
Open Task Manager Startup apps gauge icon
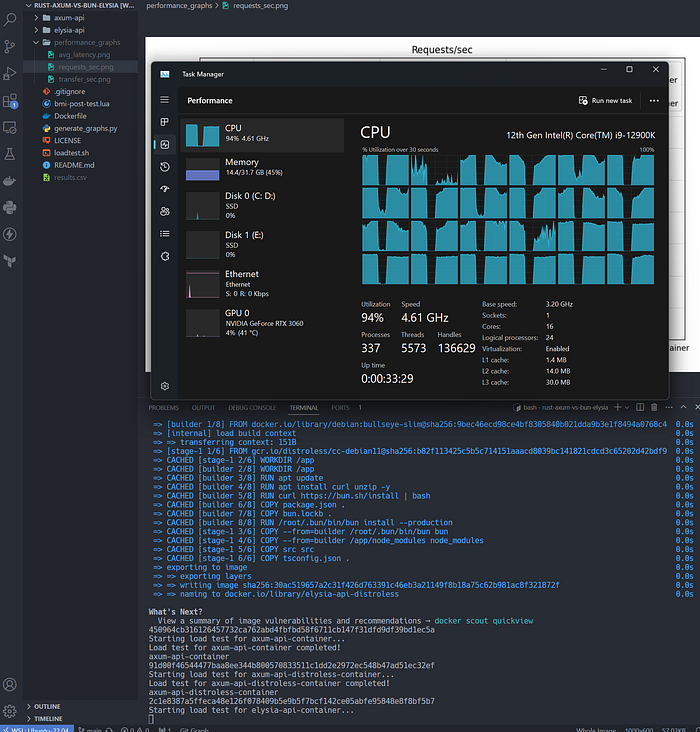165,189
